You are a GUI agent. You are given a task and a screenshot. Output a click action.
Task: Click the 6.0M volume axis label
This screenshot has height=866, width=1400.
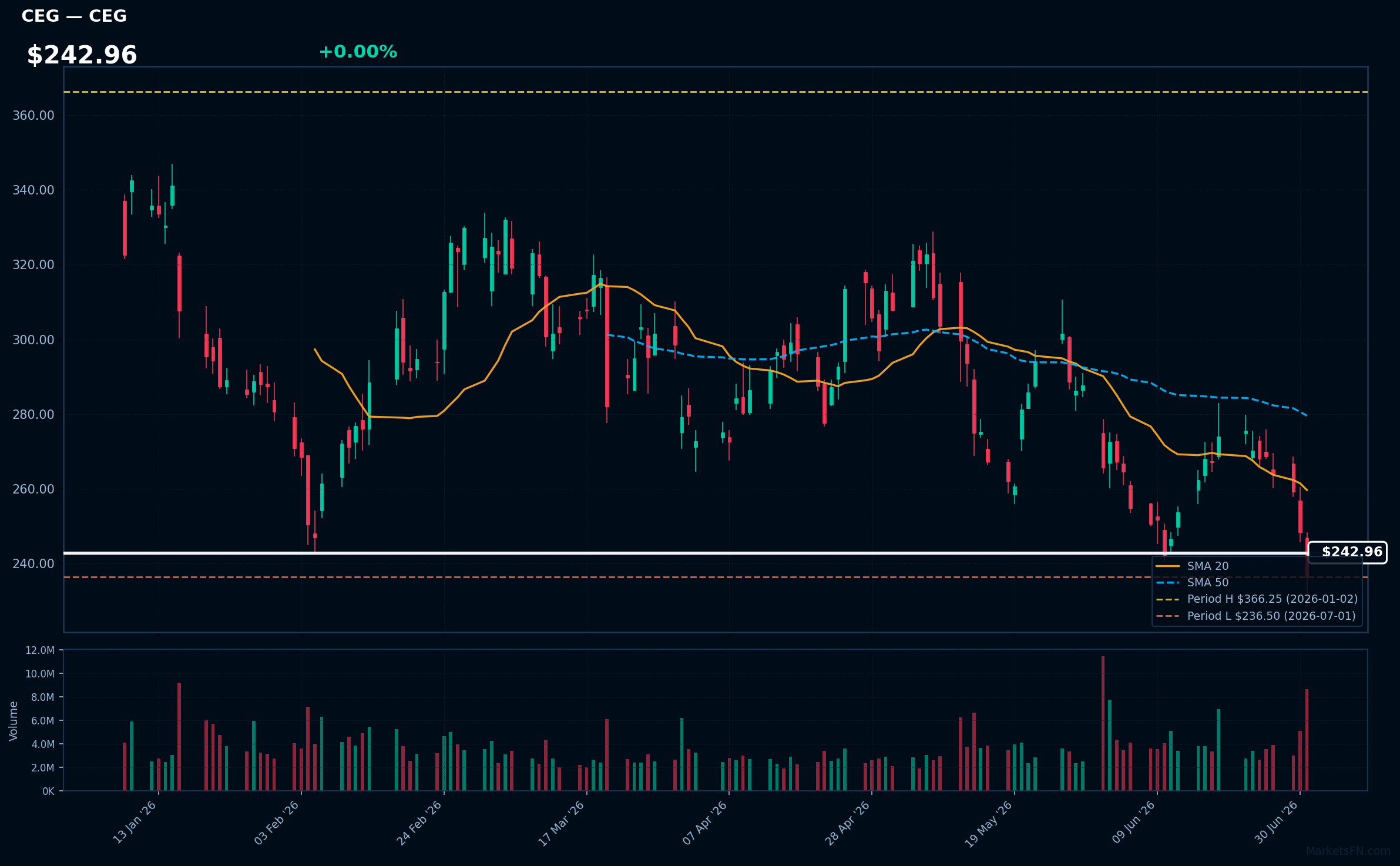point(42,721)
